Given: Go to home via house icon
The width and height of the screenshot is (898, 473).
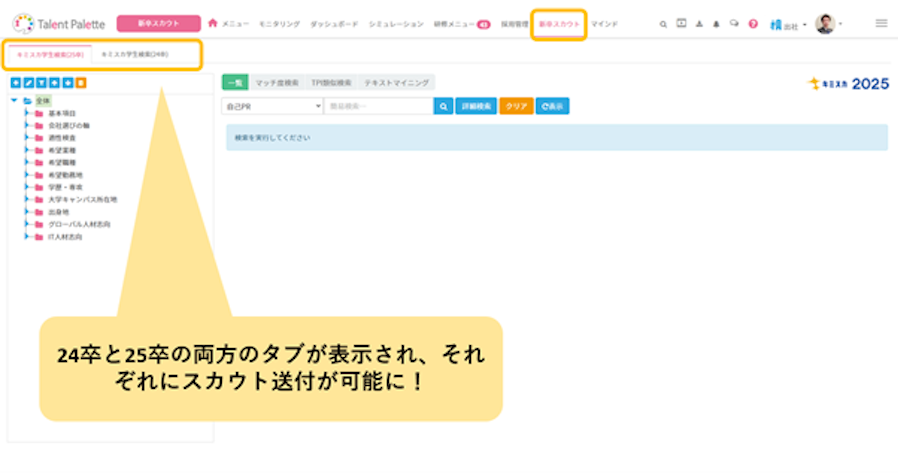Looking at the screenshot, I should [212, 23].
